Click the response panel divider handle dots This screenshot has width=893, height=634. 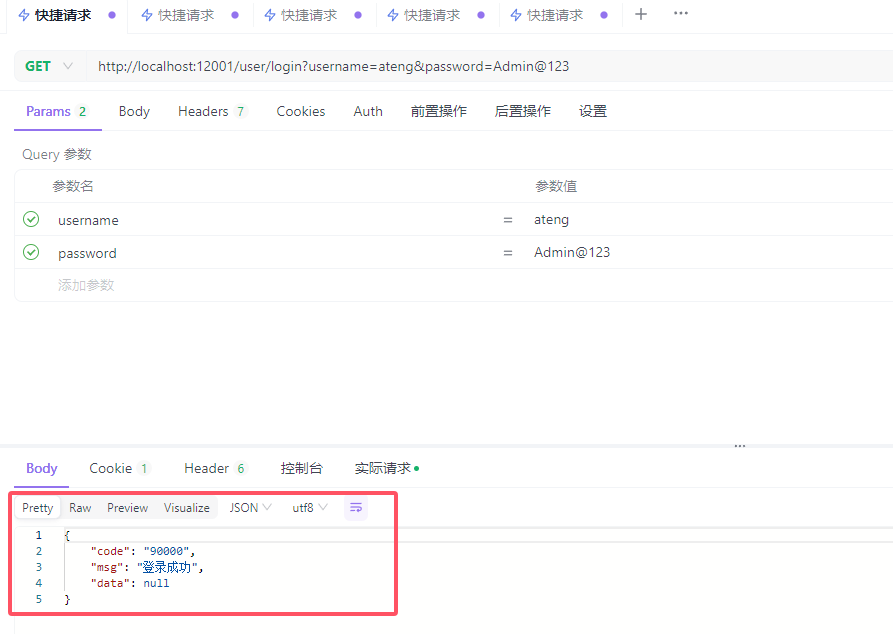coord(740,446)
